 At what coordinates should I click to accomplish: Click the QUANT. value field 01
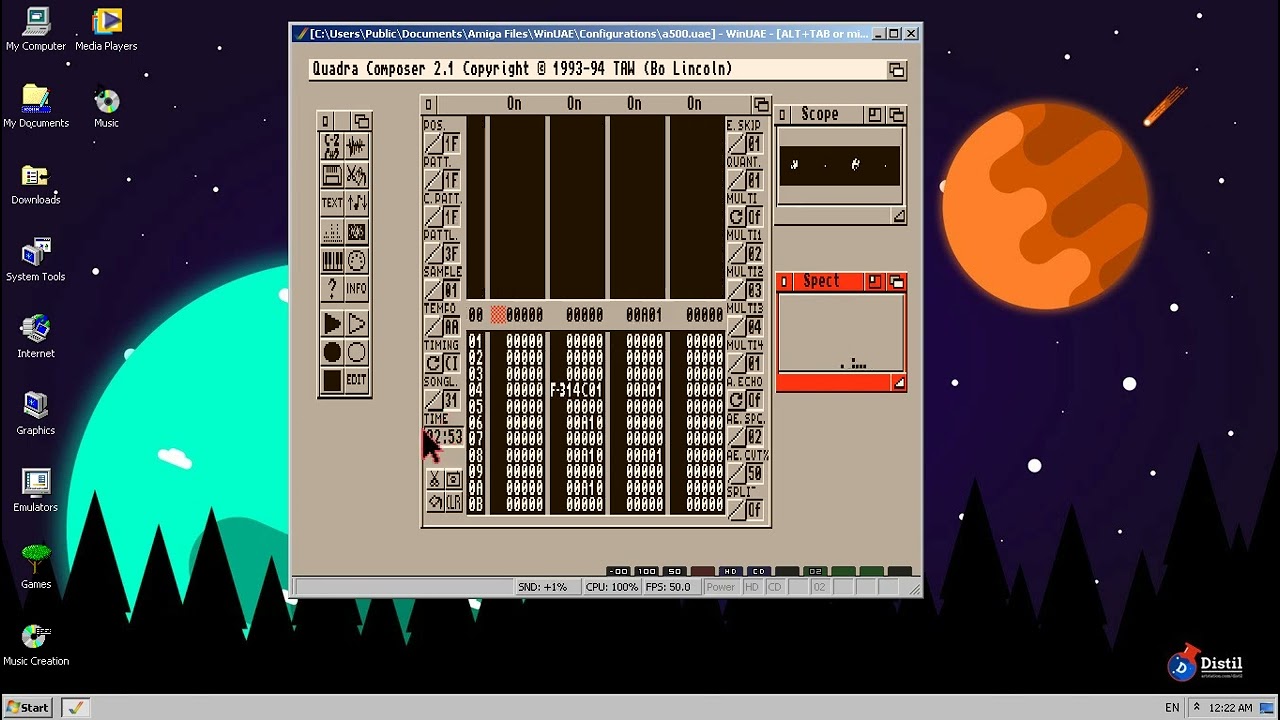point(754,181)
